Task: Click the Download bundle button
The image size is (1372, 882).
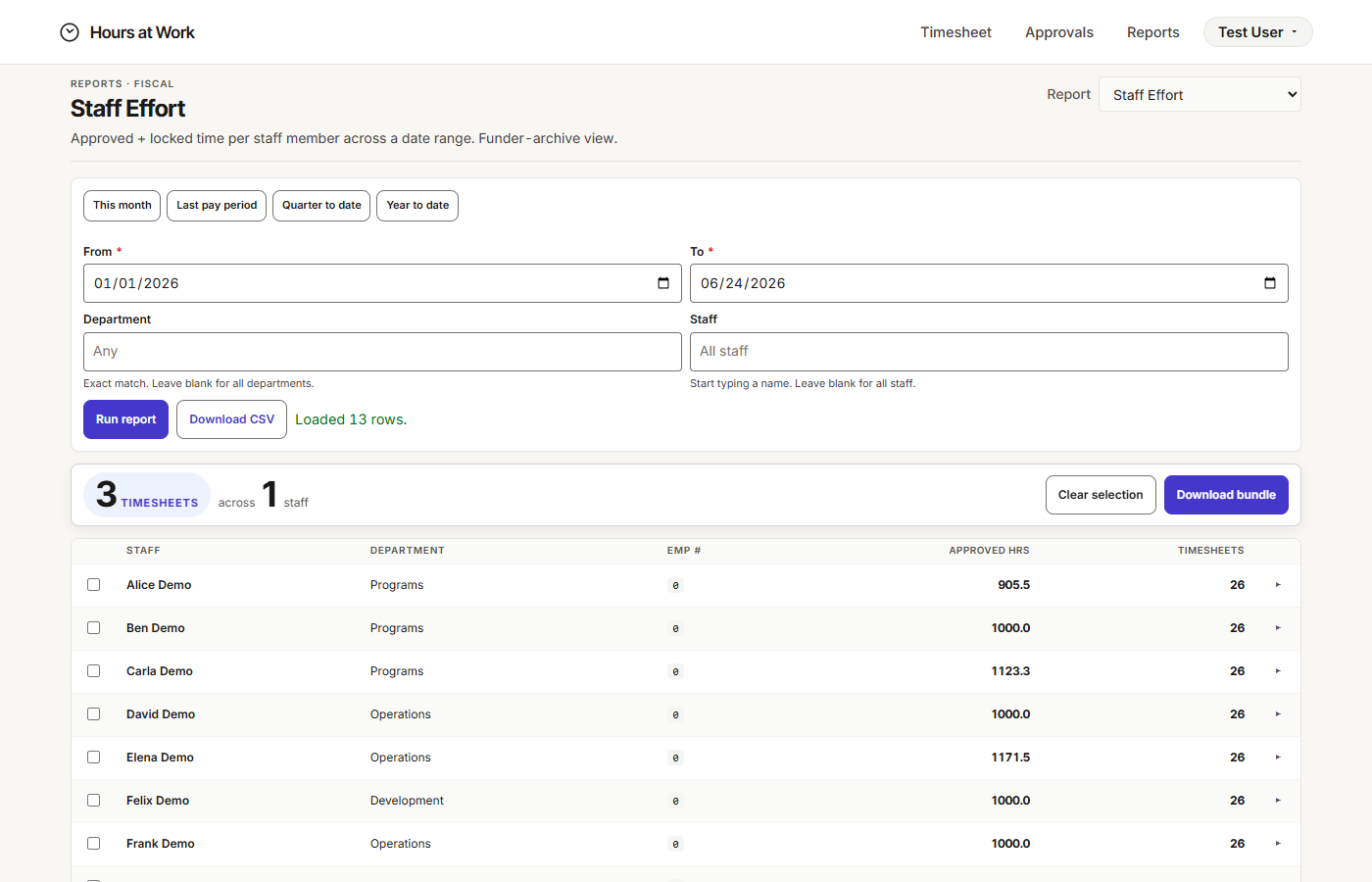Action: [1226, 495]
